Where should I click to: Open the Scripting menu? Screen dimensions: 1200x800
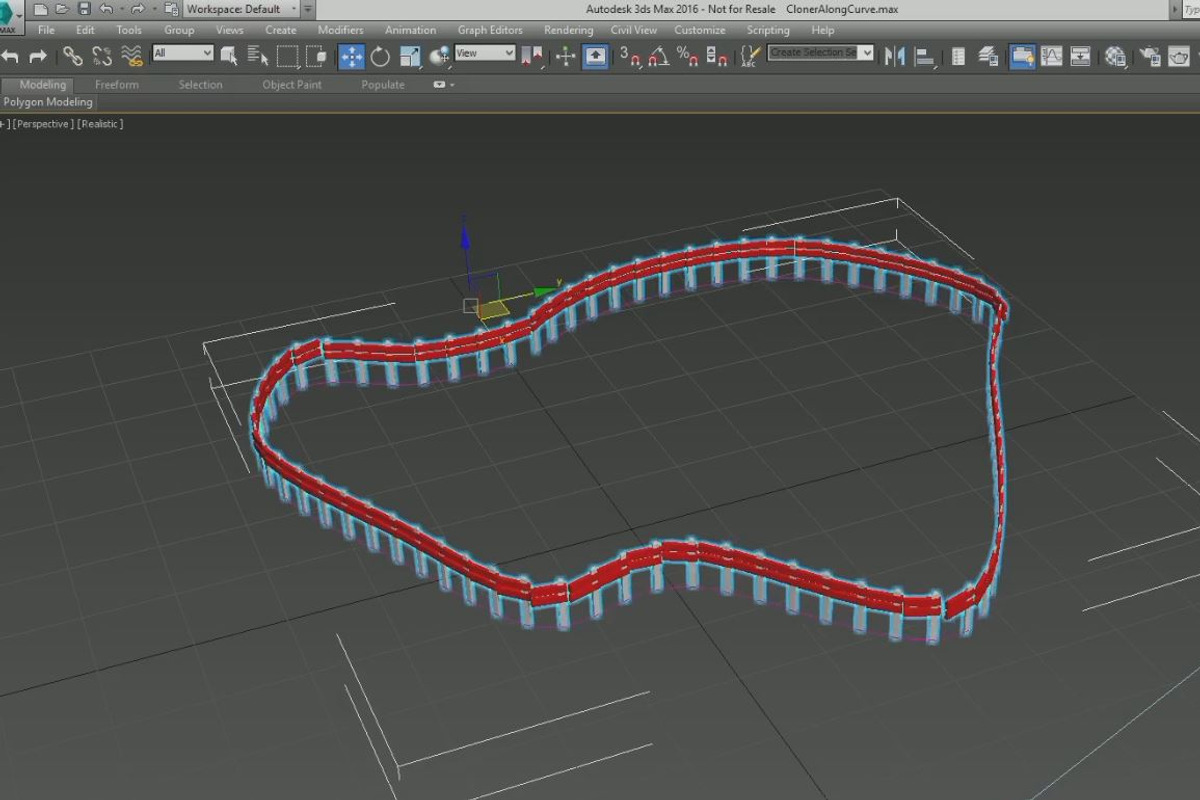[x=768, y=30]
